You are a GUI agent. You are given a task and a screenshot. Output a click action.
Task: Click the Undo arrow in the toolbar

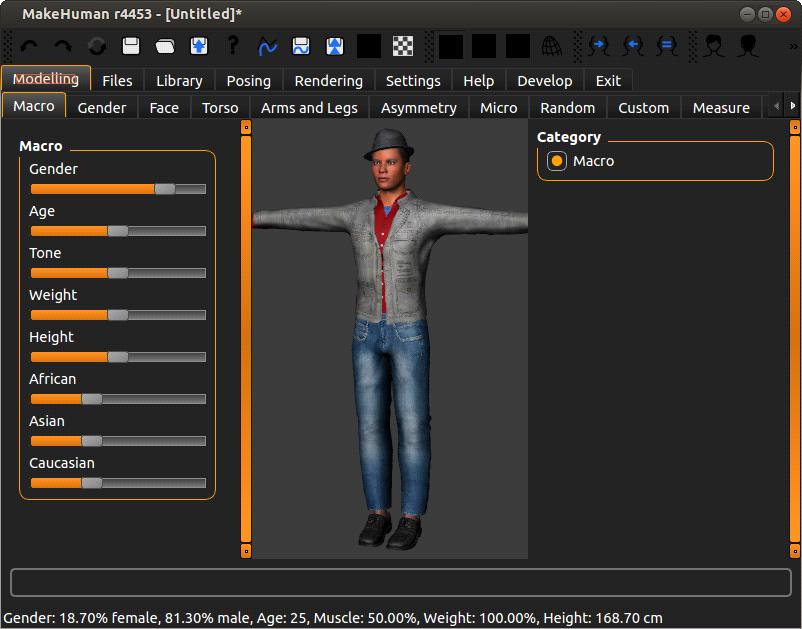click(29, 46)
